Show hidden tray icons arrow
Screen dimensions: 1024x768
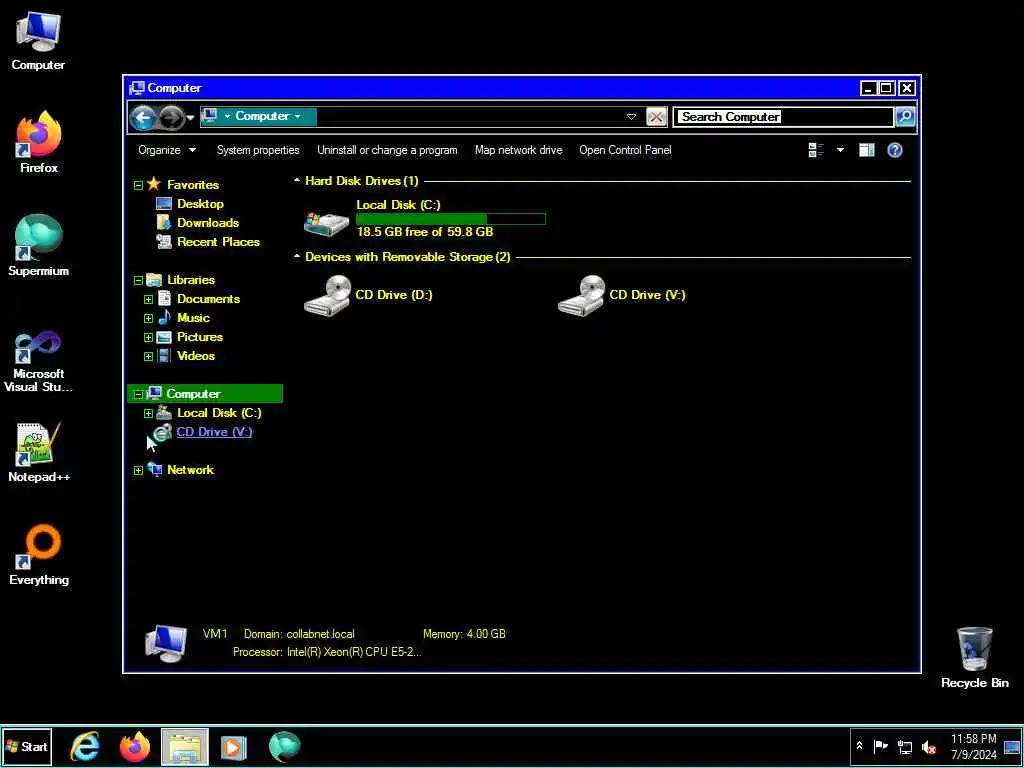859,746
